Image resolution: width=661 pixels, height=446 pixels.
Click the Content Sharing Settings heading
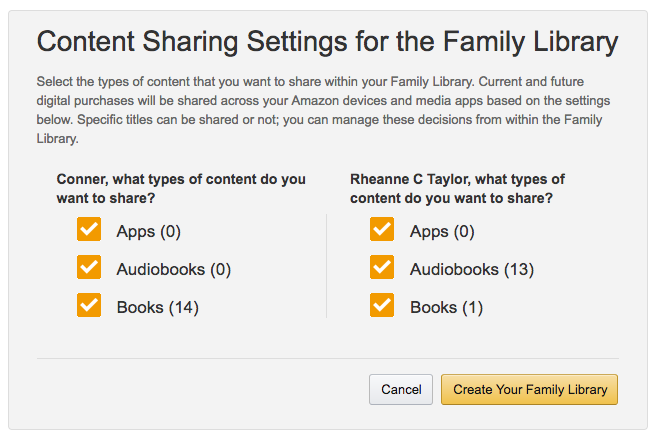coord(327,42)
